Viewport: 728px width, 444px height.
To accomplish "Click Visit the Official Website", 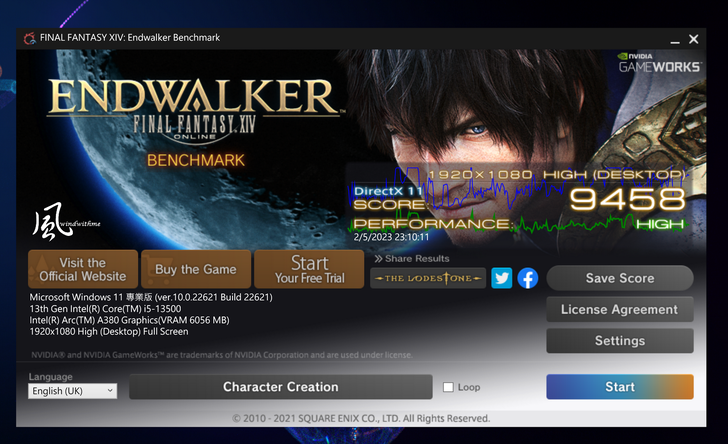I will click(83, 269).
